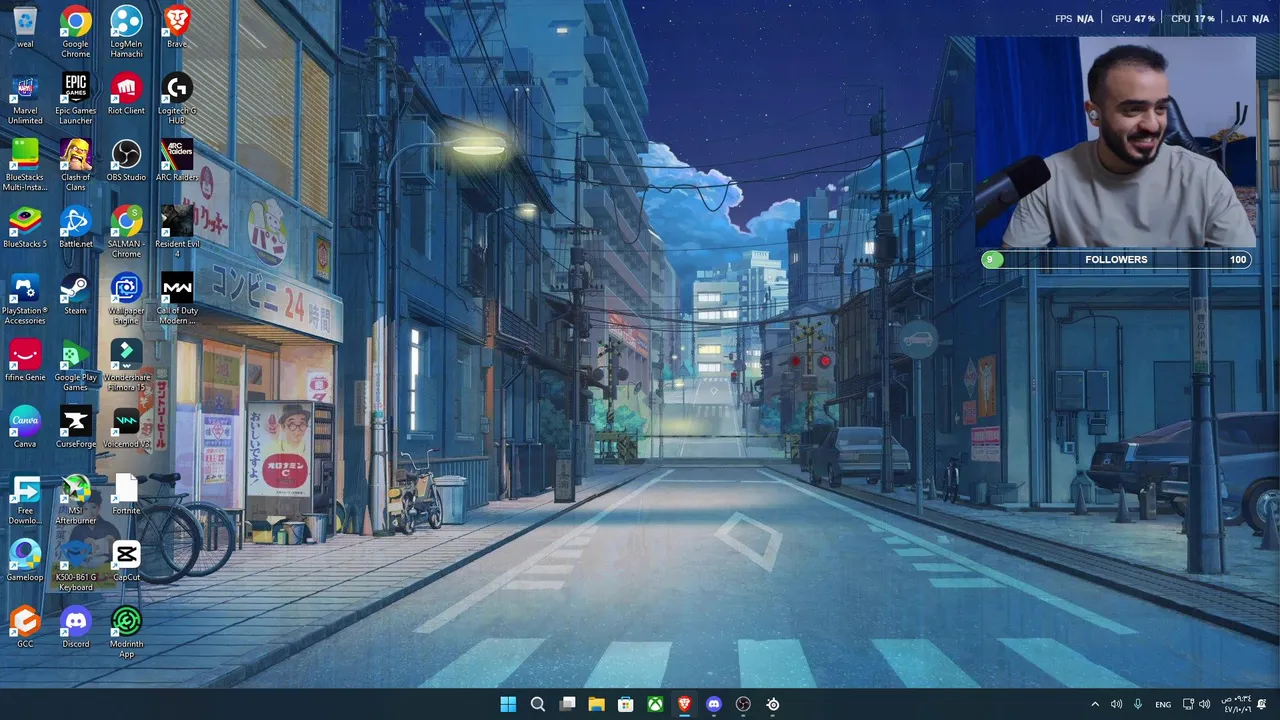
Task: Launch the ARC Raiders shortcut
Action: click(x=177, y=160)
